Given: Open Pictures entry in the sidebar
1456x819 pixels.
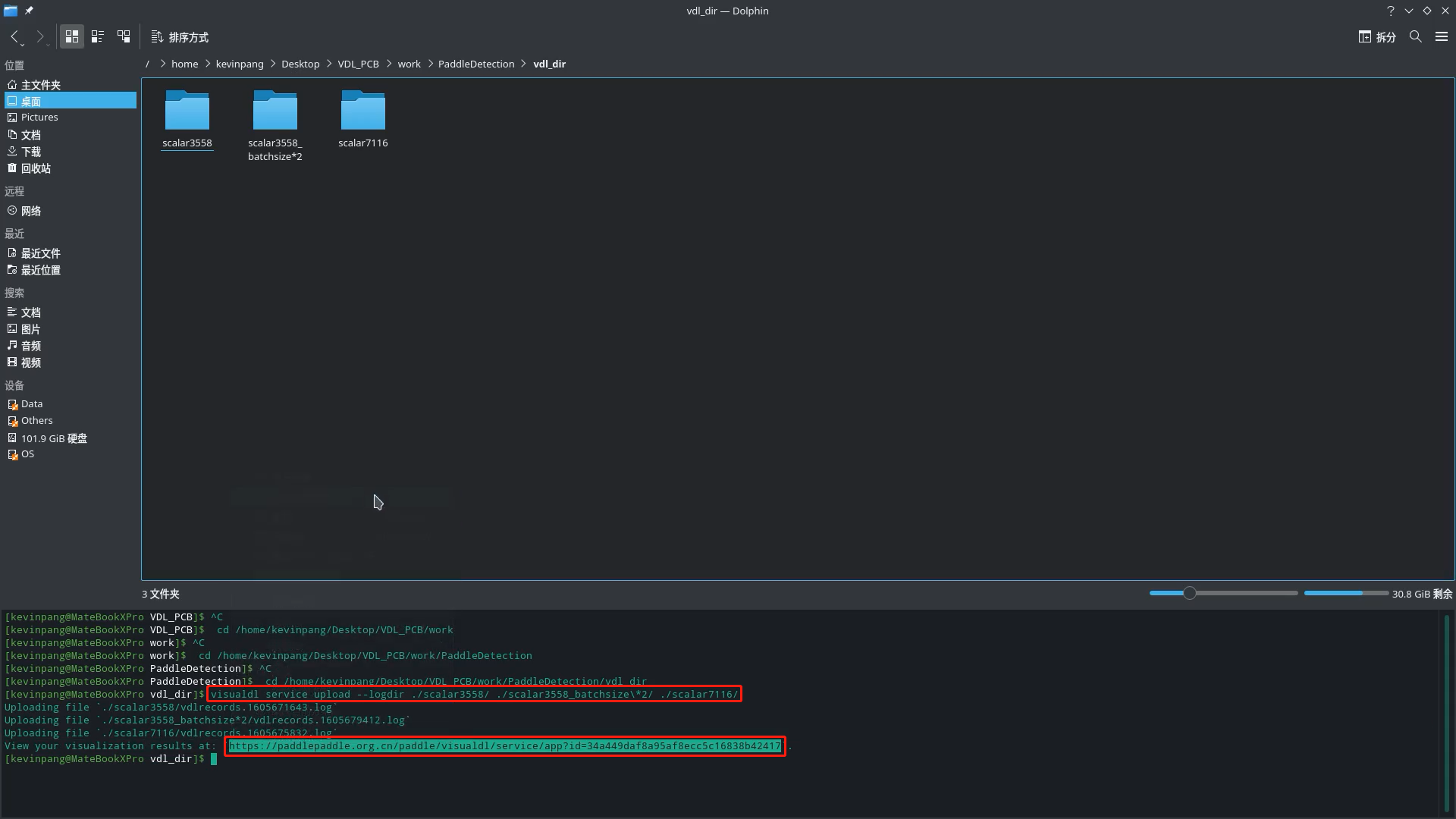Looking at the screenshot, I should click(x=39, y=117).
